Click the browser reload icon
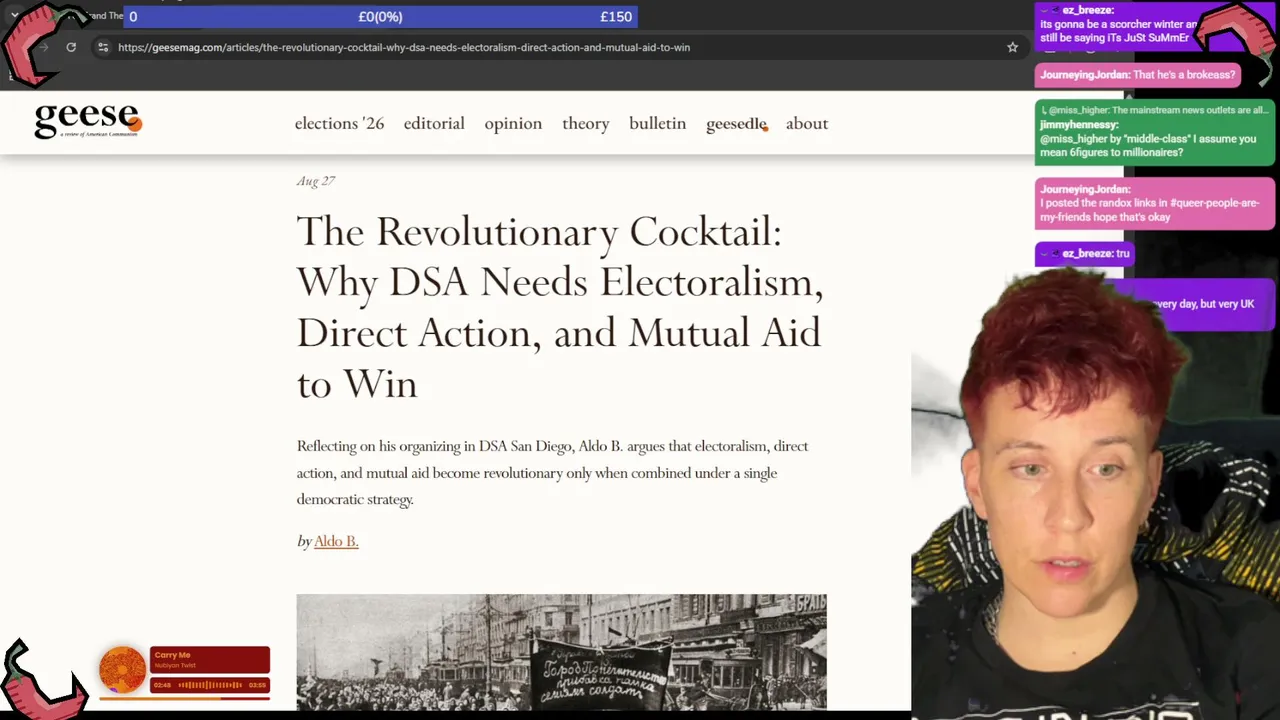The image size is (1280, 720). [x=71, y=47]
